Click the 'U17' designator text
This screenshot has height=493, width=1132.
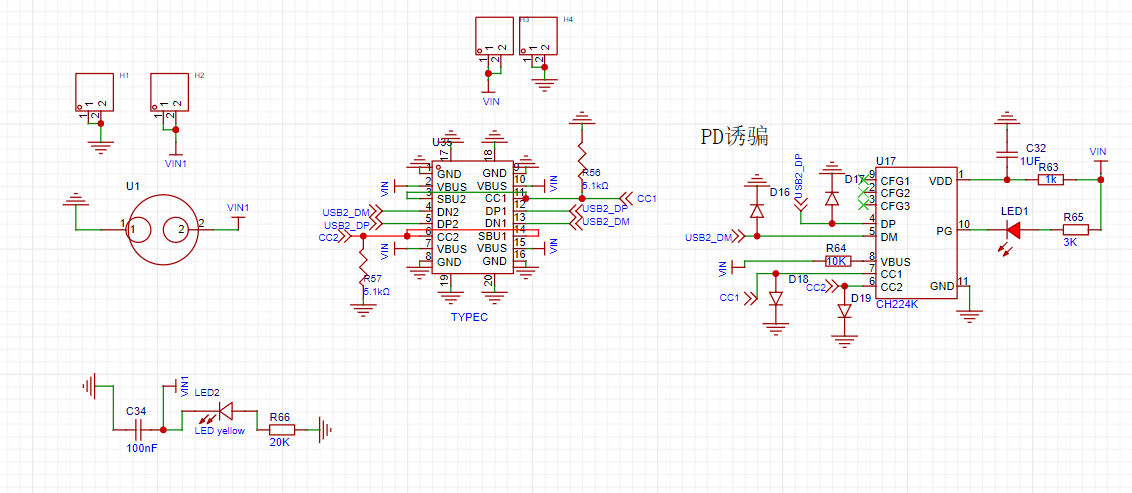point(885,160)
